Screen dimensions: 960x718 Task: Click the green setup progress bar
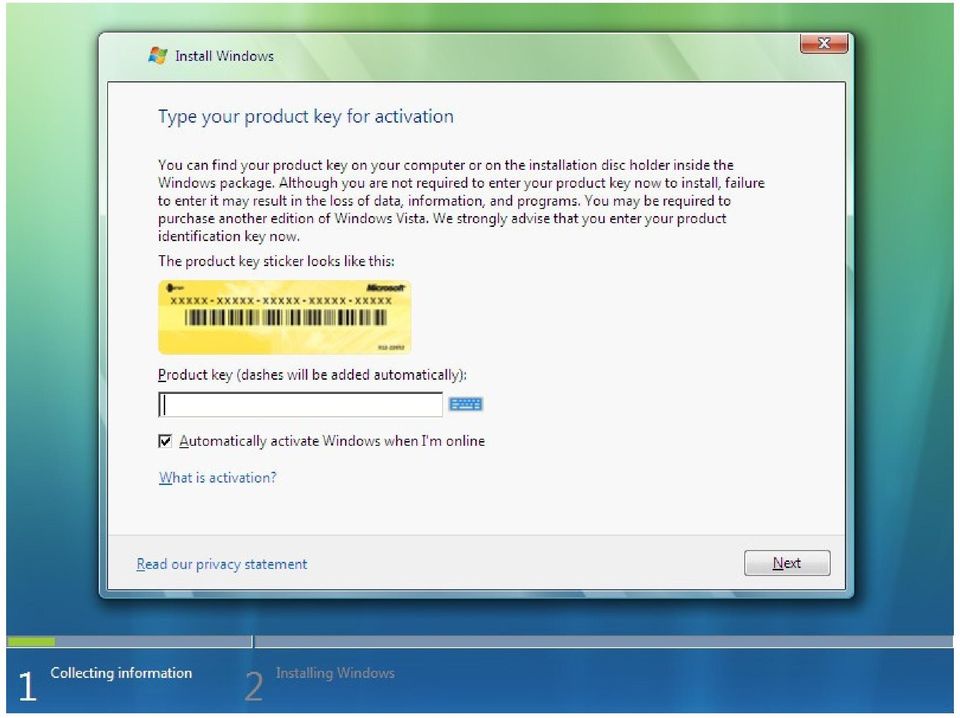31,641
